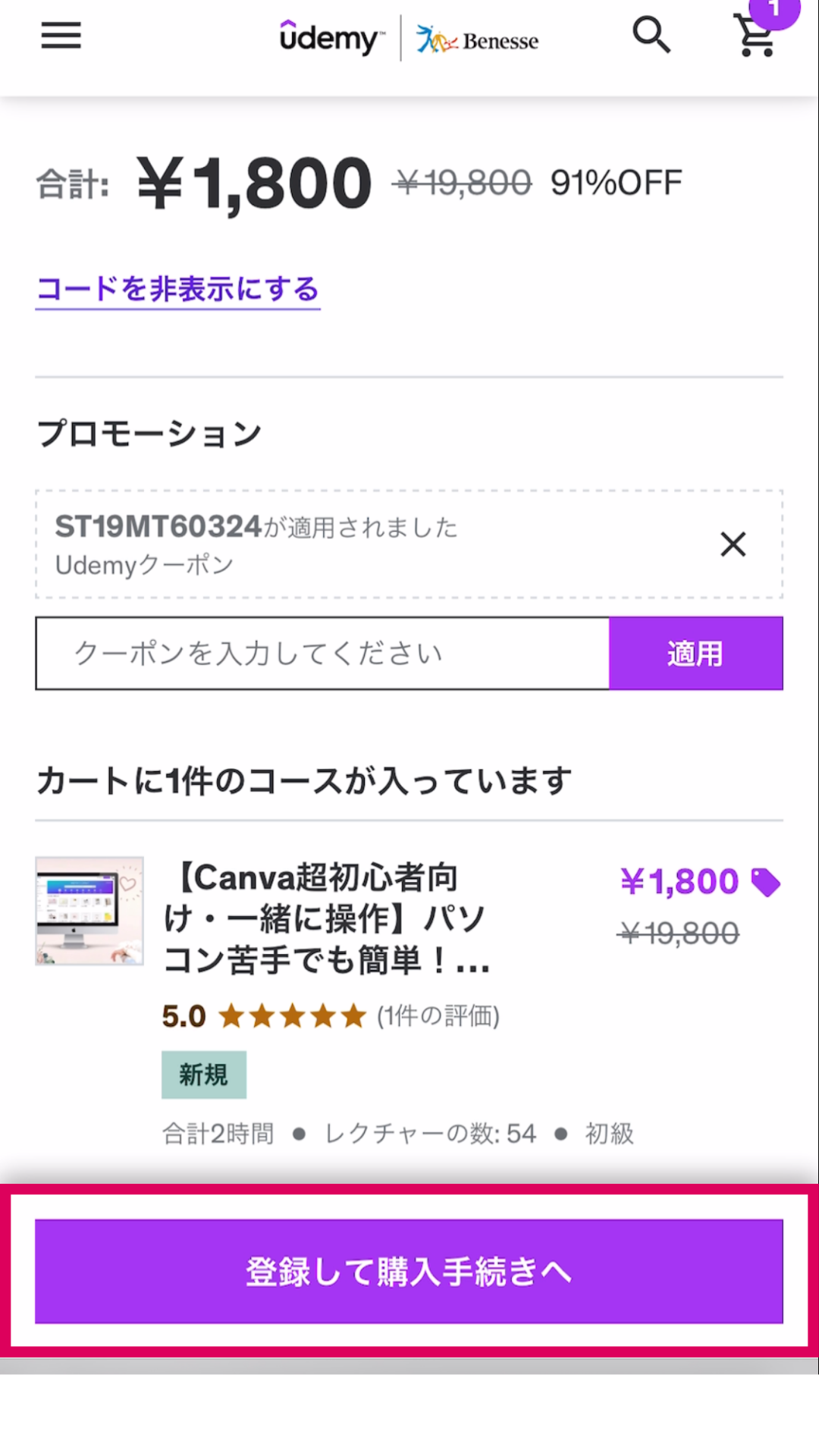Tap the Benesse logo
Image resolution: width=819 pixels, height=1456 pixels.
[x=477, y=39]
